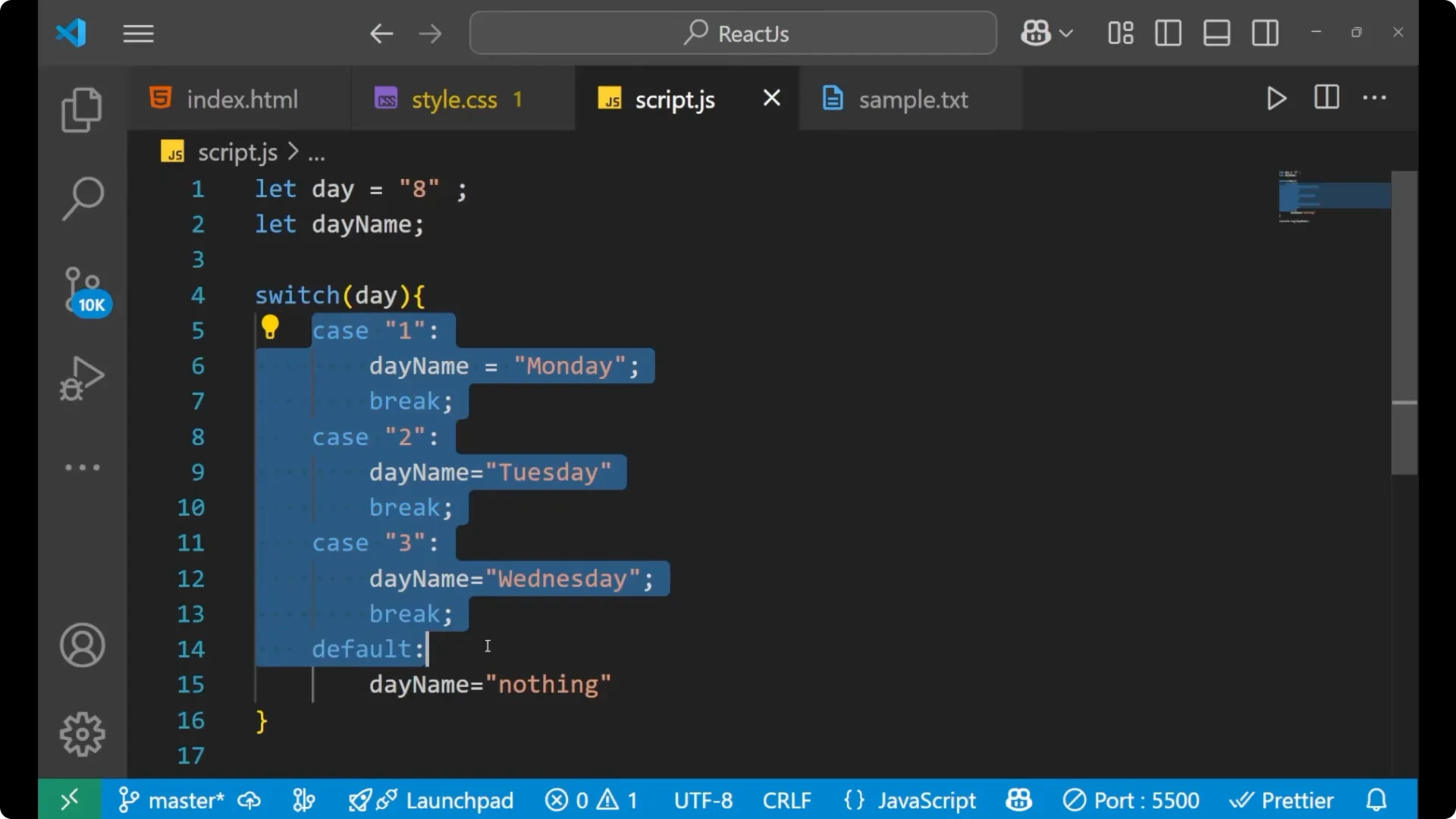1456x819 pixels.
Task: Toggle the secondary sidebar visibility
Action: [x=1265, y=33]
